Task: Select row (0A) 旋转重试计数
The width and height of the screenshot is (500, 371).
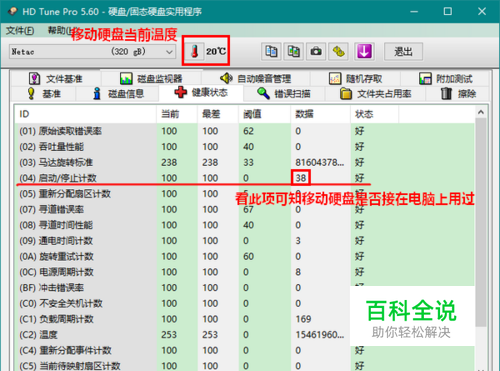Action: [x=245, y=256]
